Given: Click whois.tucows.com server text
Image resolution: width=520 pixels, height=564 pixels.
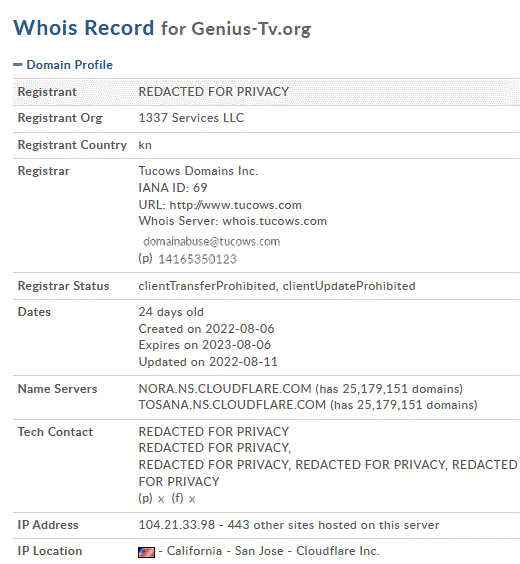Looking at the screenshot, I should tap(275, 221).
